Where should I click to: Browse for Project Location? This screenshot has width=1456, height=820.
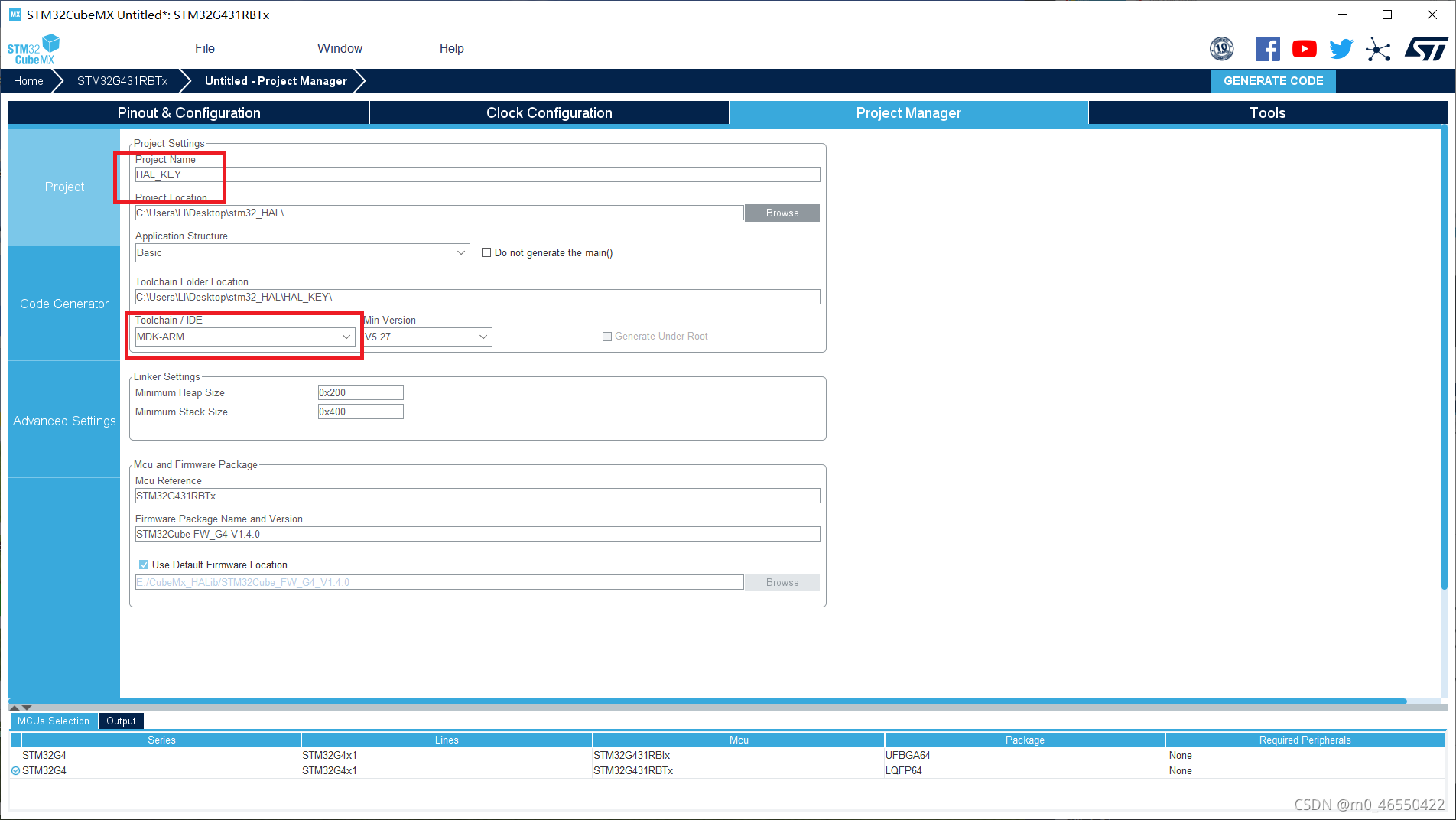(782, 213)
